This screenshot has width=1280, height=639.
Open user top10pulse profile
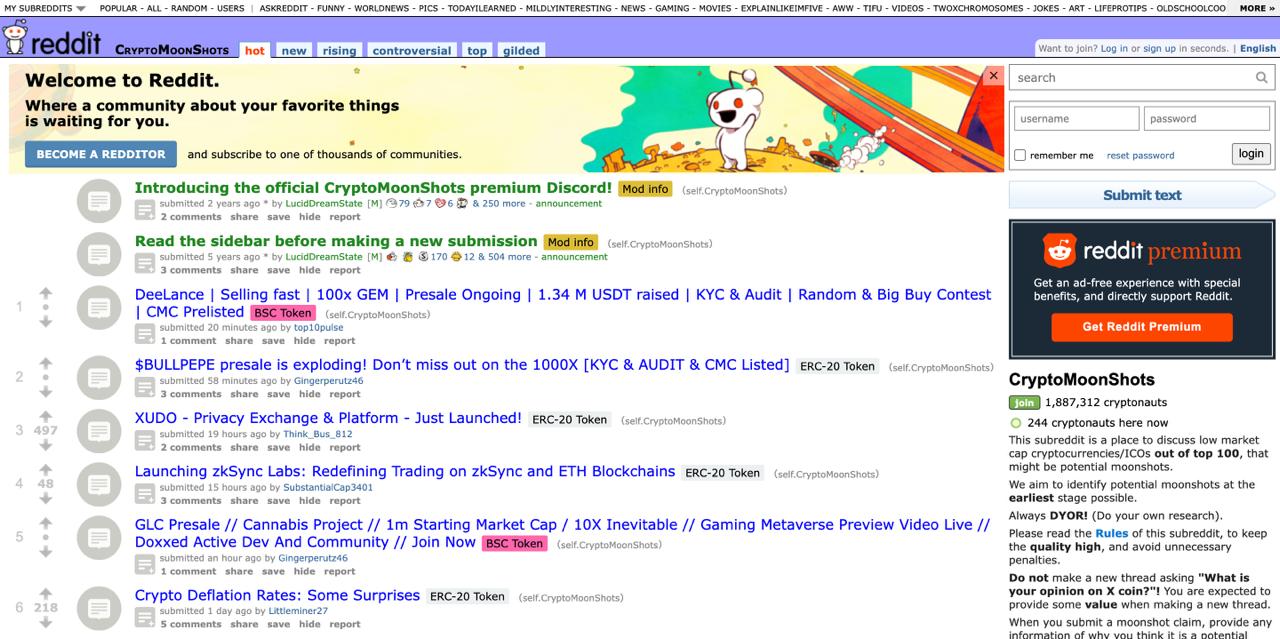[x=318, y=327]
